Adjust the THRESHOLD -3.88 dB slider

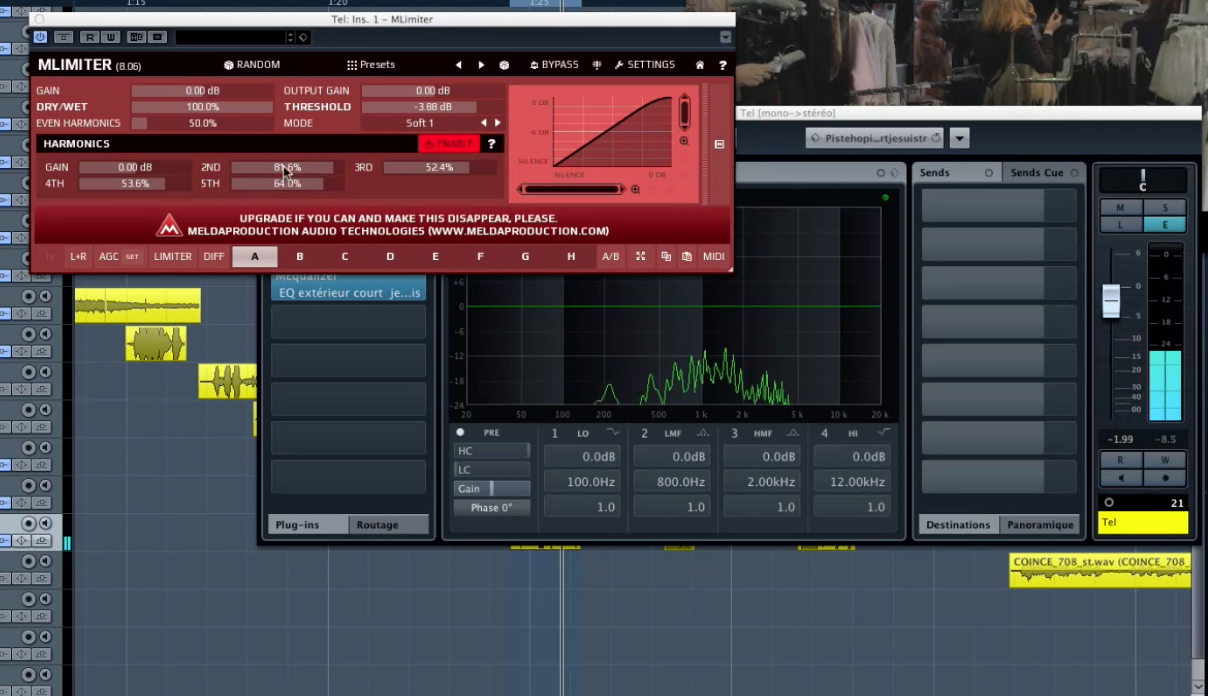pyautogui.click(x=432, y=107)
